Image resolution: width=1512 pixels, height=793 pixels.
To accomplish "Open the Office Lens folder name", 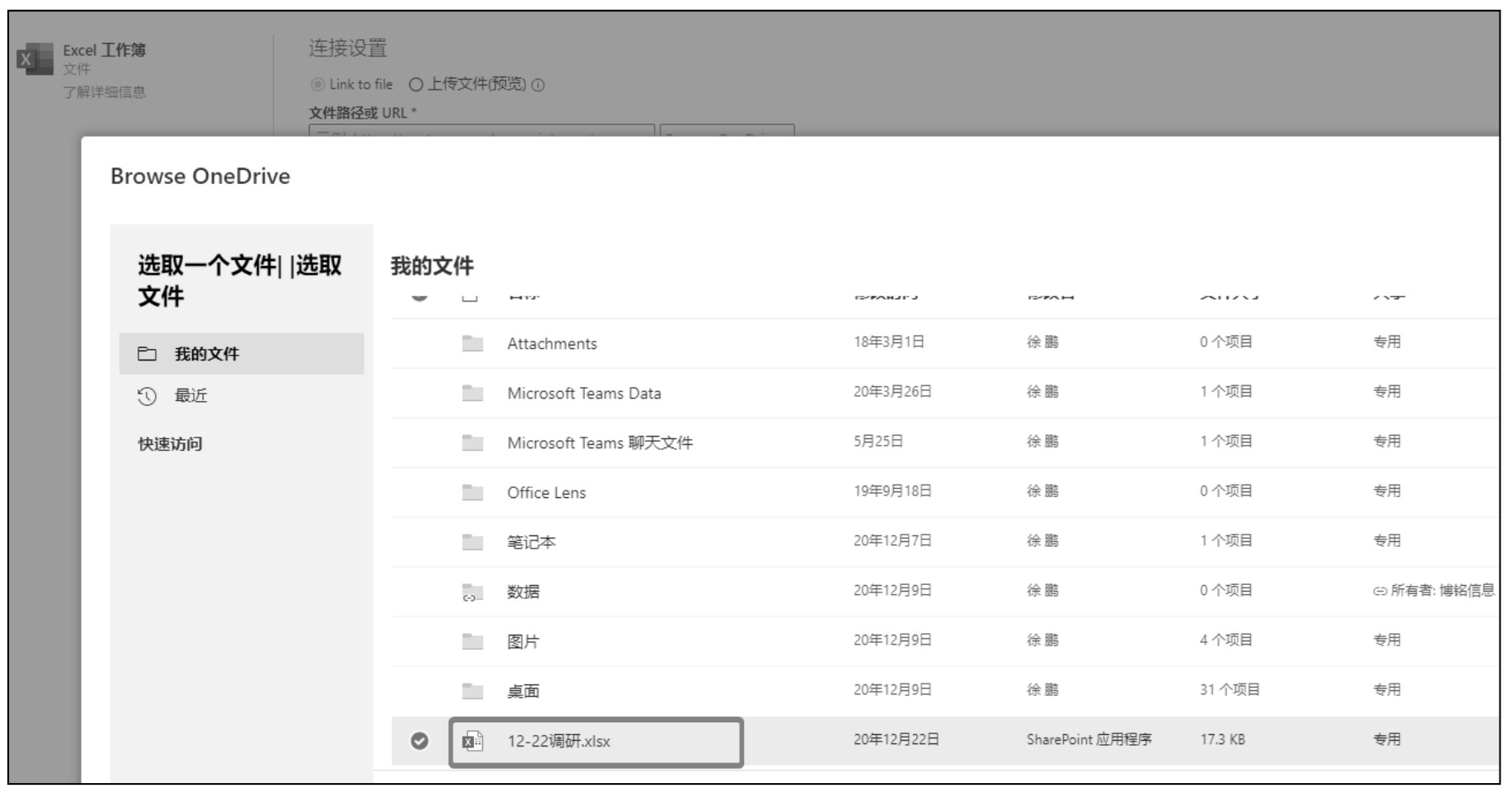I will pyautogui.click(x=546, y=493).
